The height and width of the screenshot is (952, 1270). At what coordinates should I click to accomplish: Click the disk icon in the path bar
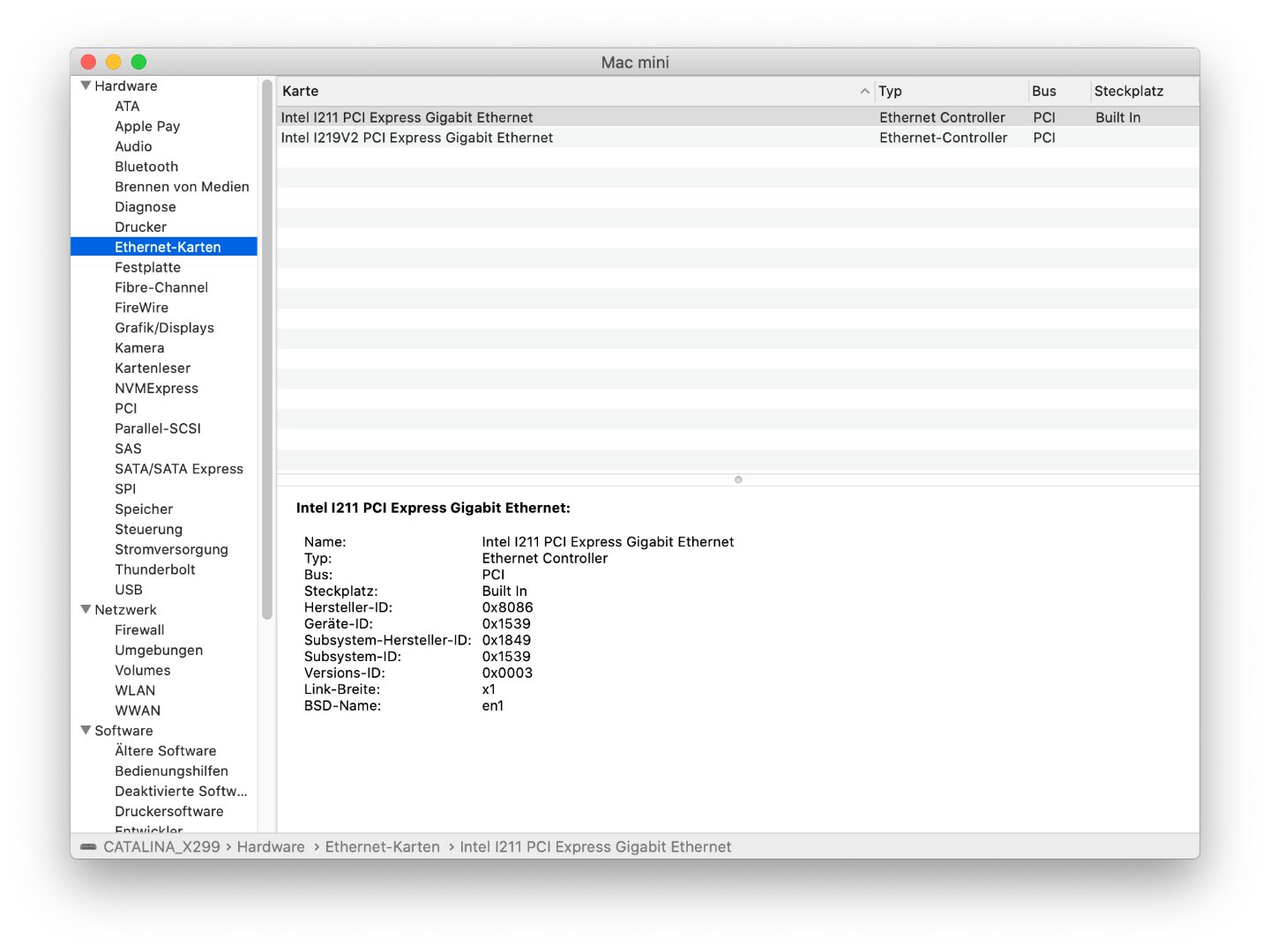pos(88,847)
